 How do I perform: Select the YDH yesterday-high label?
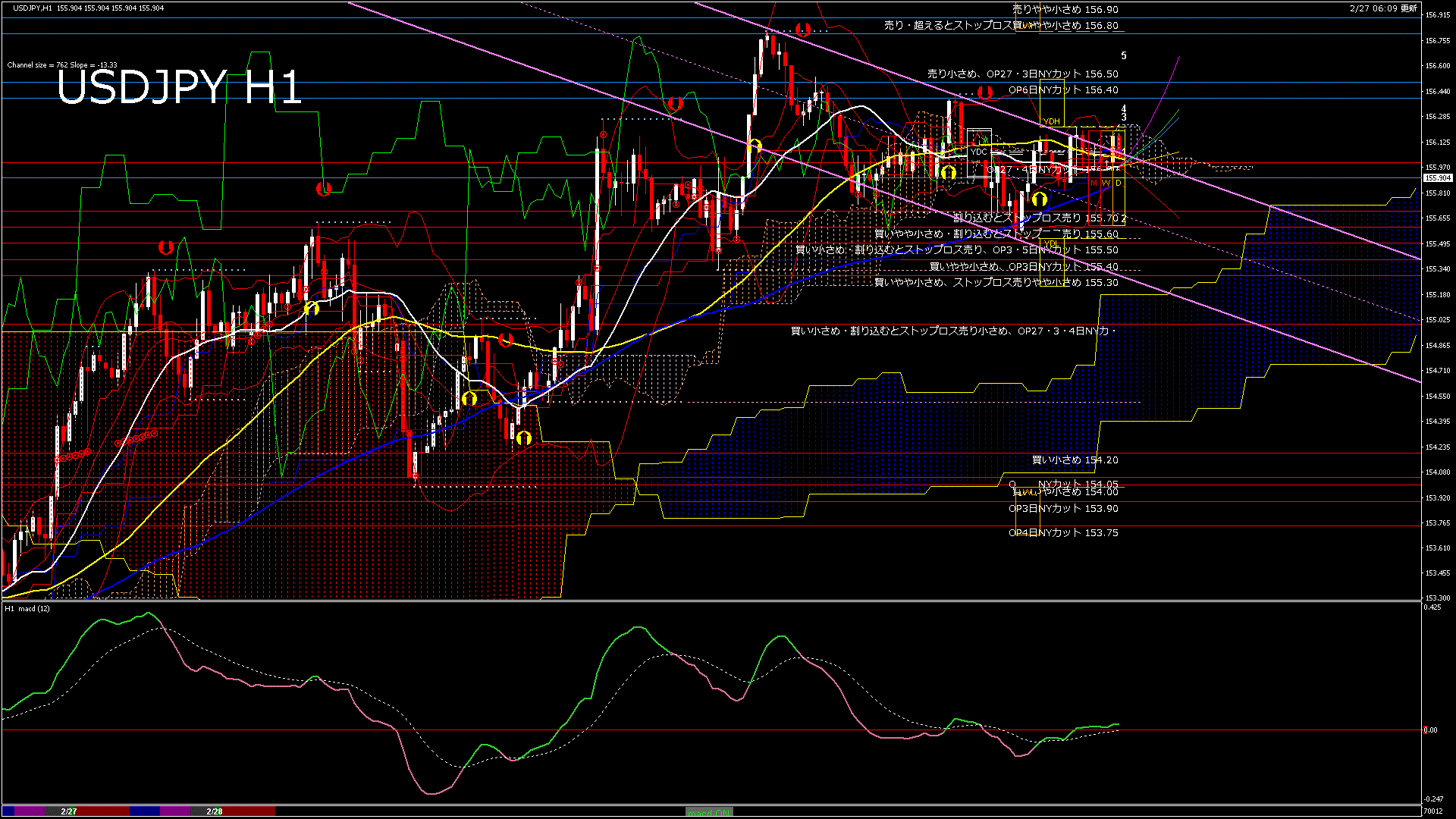click(1051, 121)
